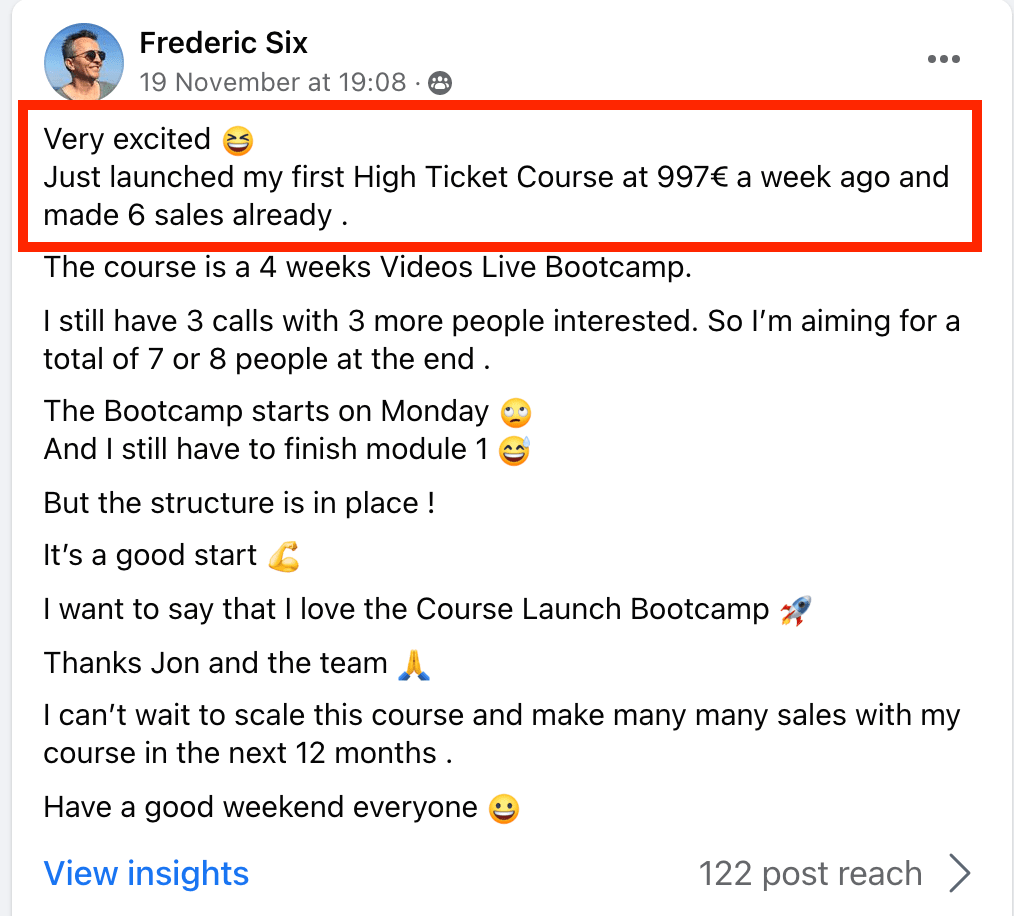Click the praying hands emoji
The height and width of the screenshot is (916, 1014).
pyautogui.click(x=413, y=663)
